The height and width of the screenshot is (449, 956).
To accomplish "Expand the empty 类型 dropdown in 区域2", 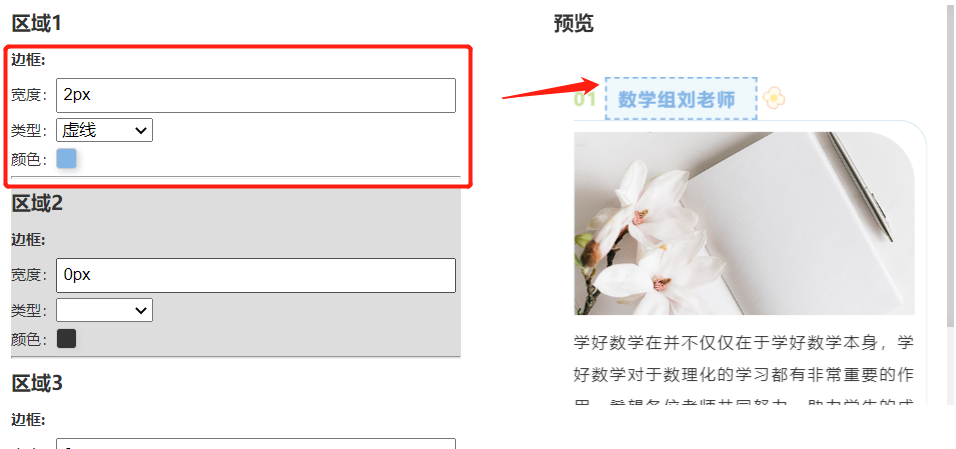I will point(104,310).
